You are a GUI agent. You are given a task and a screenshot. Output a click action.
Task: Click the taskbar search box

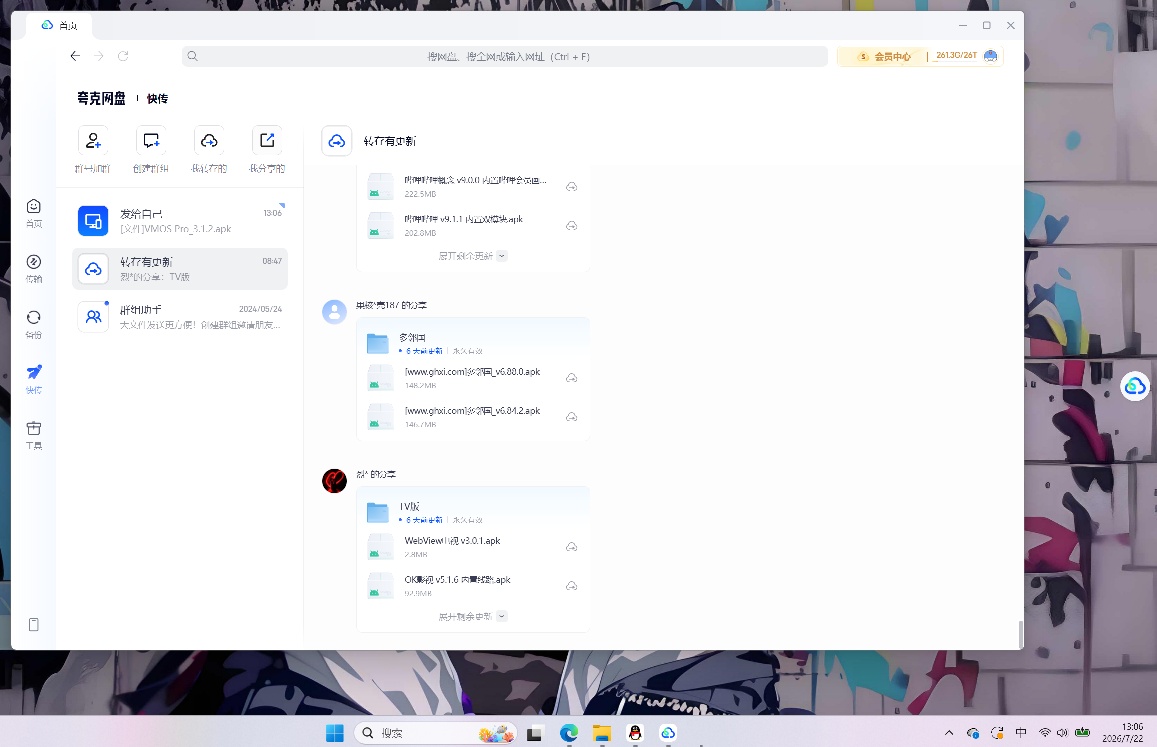coord(435,733)
